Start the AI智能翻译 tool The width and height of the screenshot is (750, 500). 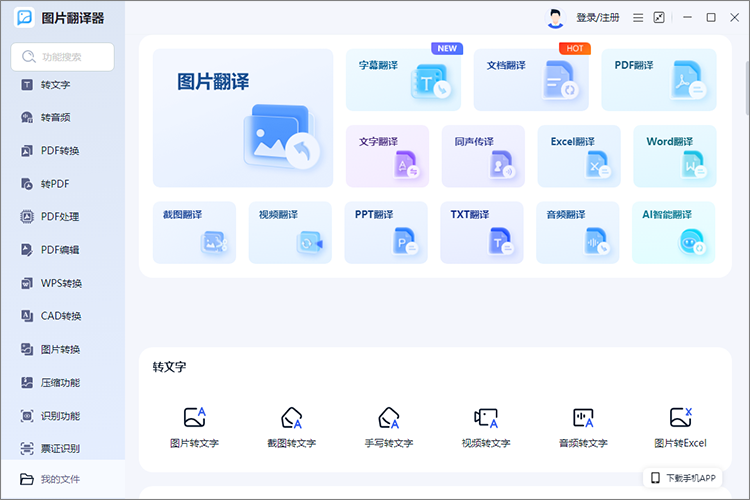pyautogui.click(x=674, y=232)
